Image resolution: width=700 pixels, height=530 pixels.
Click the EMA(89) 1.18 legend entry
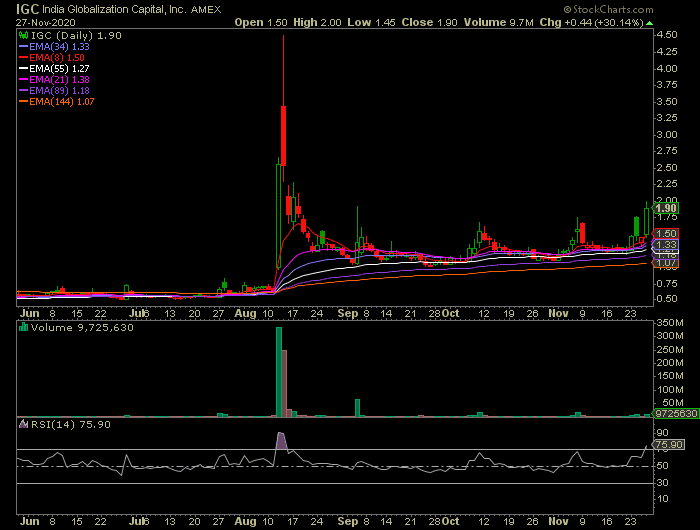54,91
